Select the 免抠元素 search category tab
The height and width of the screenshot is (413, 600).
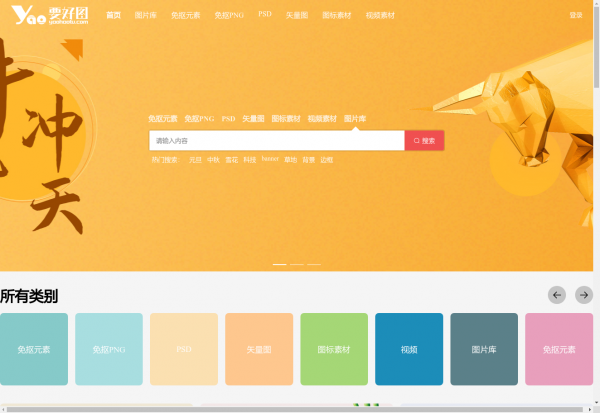[x=162, y=119]
